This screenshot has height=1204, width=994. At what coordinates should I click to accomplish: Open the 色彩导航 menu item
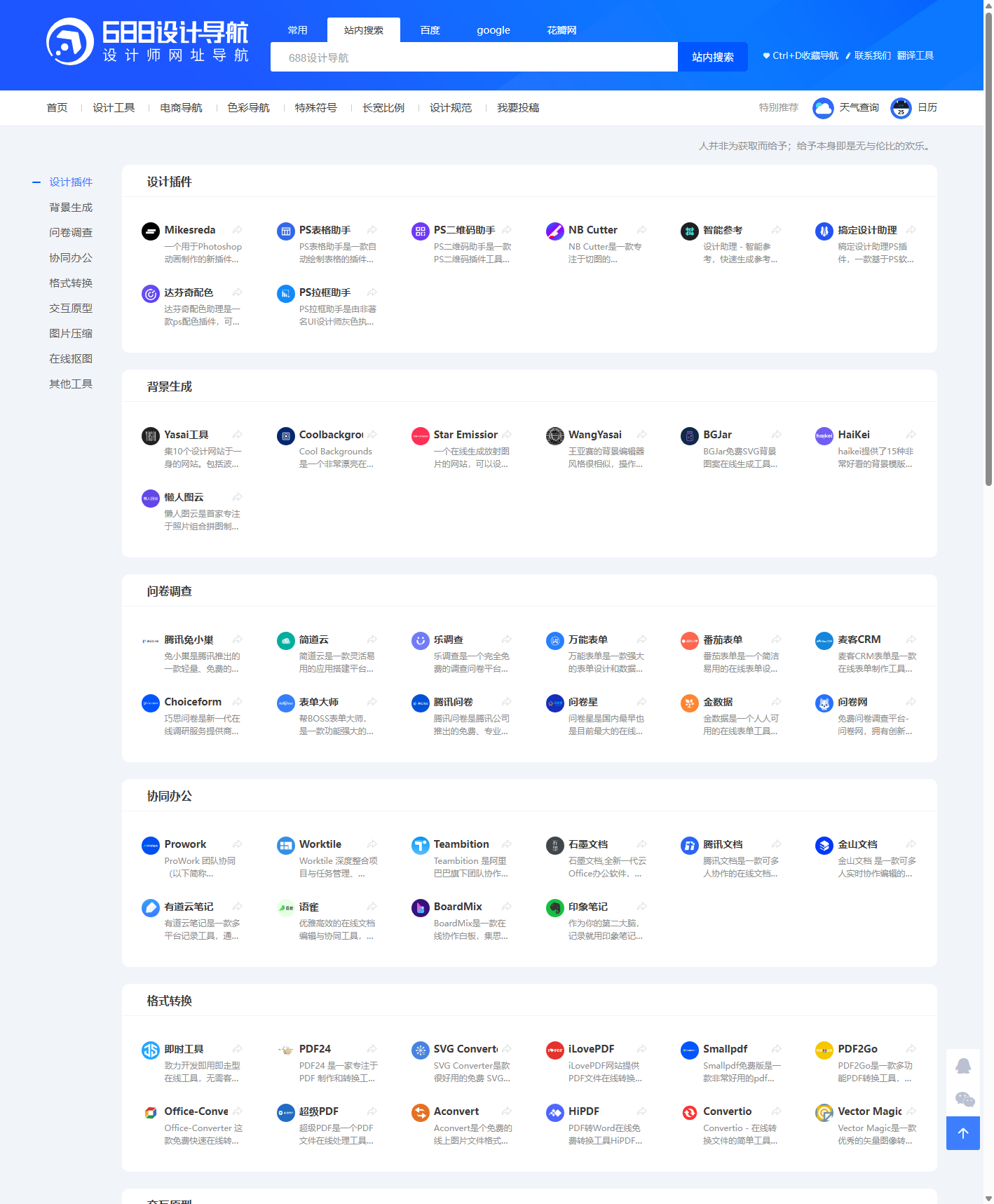tap(248, 108)
